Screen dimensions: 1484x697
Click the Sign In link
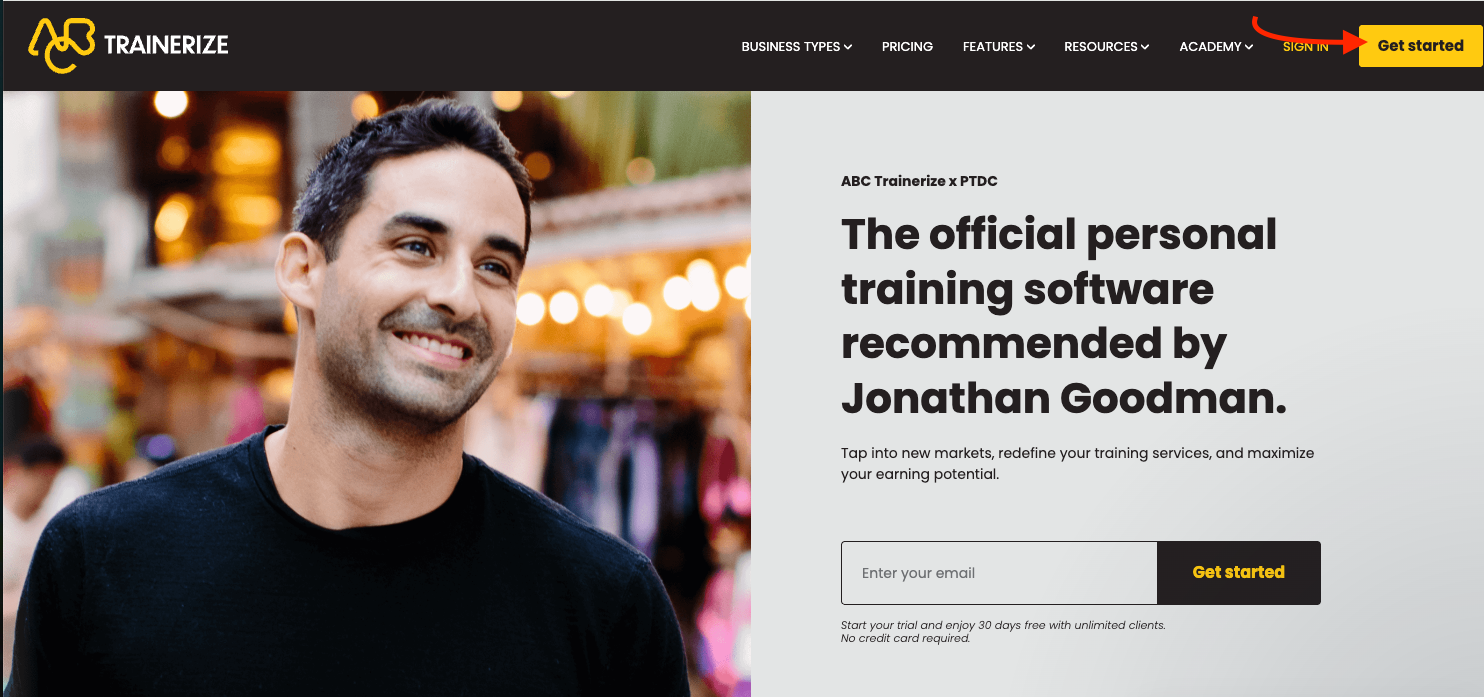(1305, 47)
